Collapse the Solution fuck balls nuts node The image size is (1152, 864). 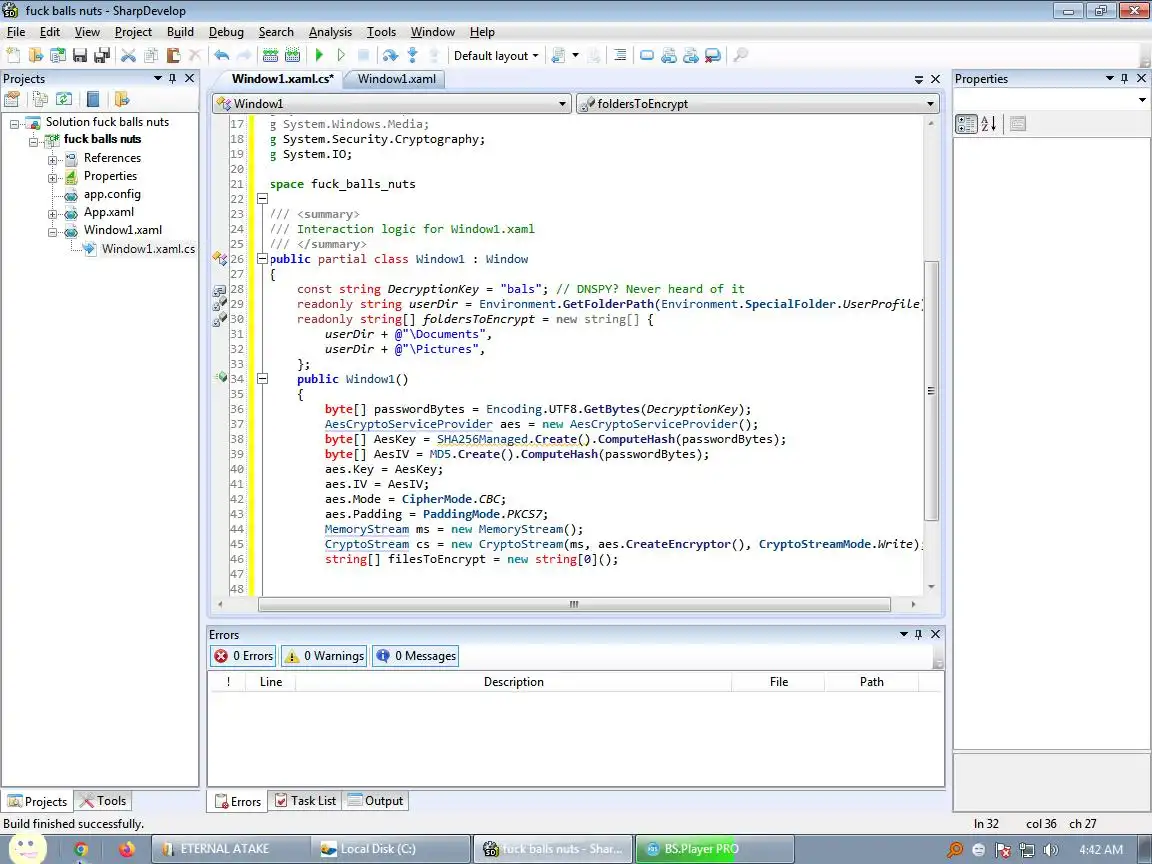[14, 124]
